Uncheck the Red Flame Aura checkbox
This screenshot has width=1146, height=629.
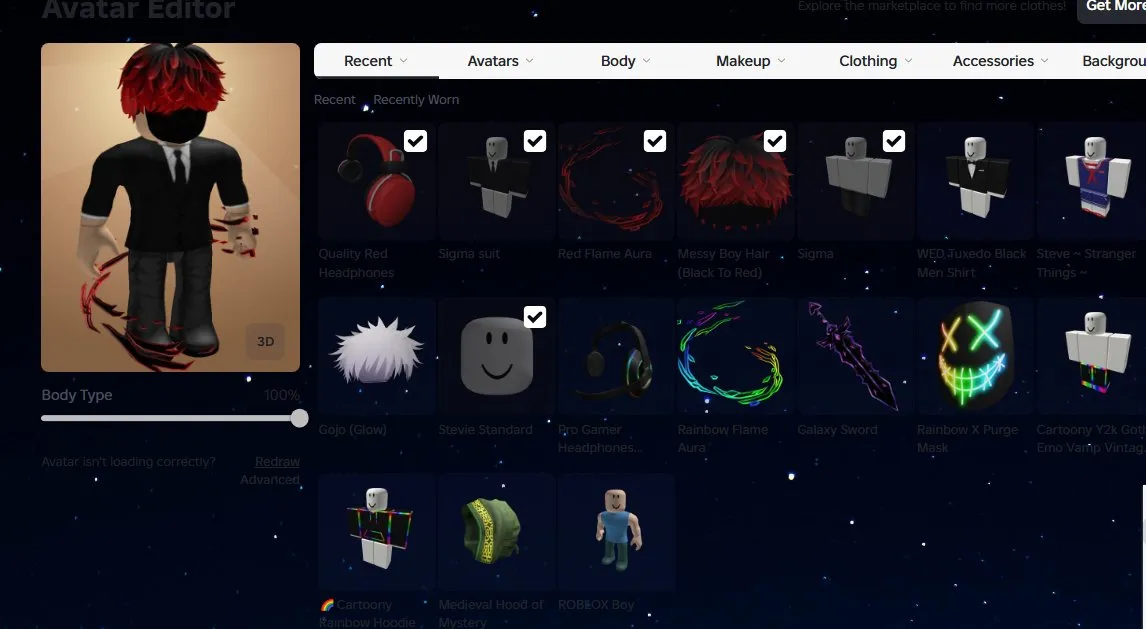655,141
